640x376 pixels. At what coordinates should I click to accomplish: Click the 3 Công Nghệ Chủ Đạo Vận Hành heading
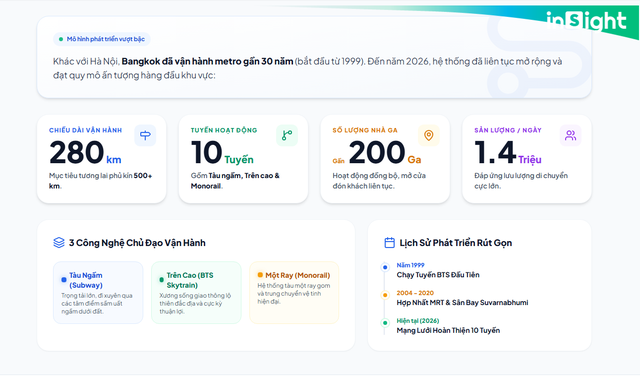[x=137, y=243]
